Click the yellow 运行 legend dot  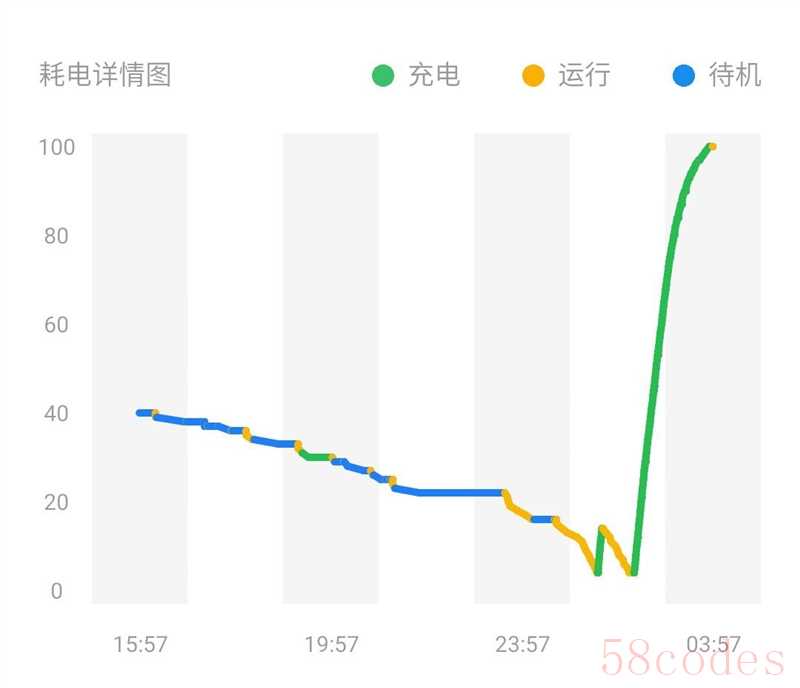[x=534, y=75]
